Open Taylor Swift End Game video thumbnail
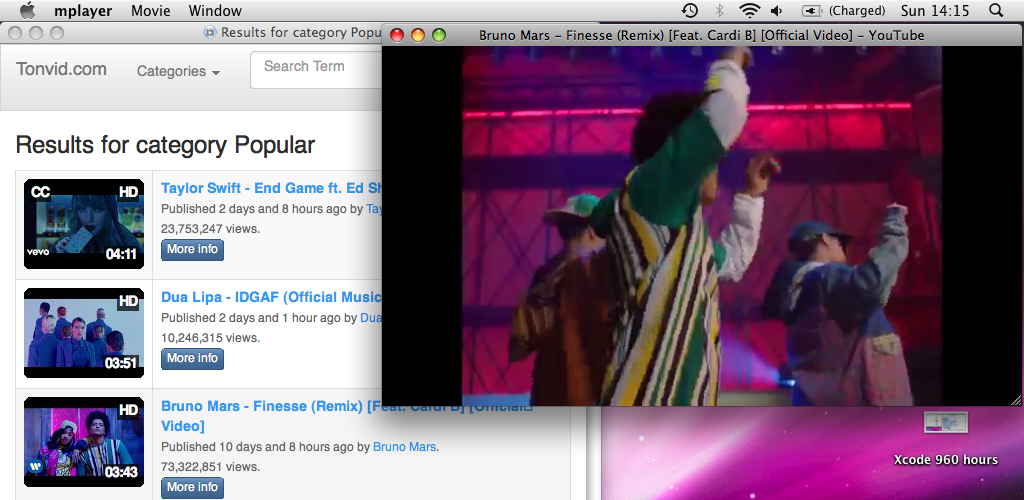Screen dimensions: 1024x500 click(x=84, y=224)
